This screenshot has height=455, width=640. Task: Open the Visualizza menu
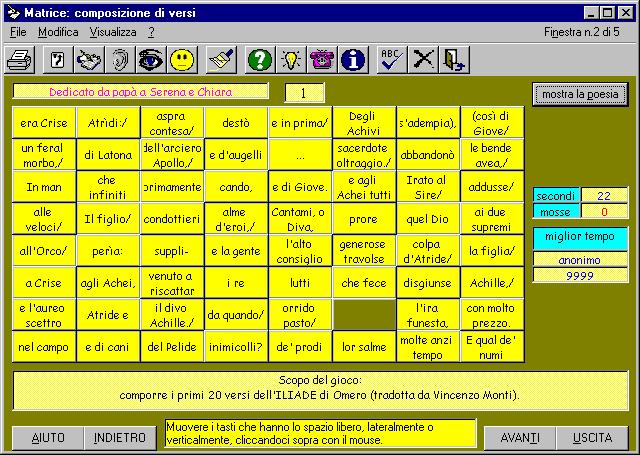tap(112, 32)
